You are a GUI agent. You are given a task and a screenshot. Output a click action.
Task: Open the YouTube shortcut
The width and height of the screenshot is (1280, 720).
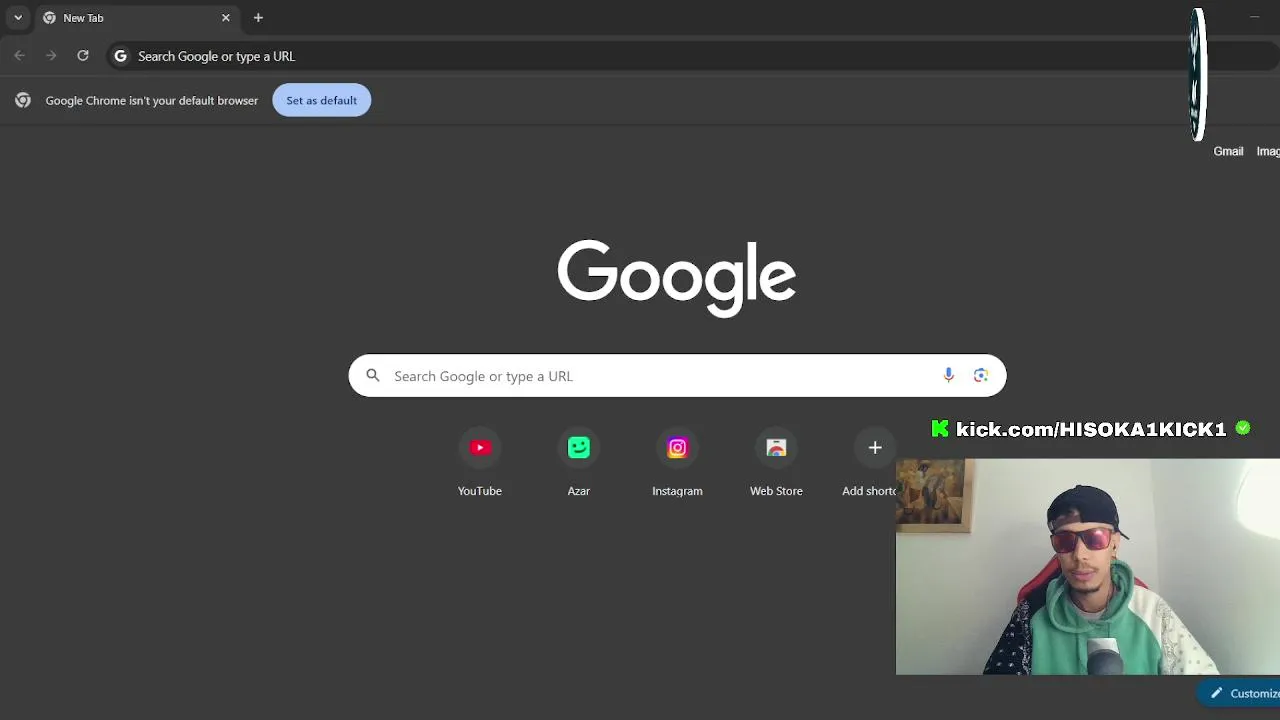pos(480,464)
